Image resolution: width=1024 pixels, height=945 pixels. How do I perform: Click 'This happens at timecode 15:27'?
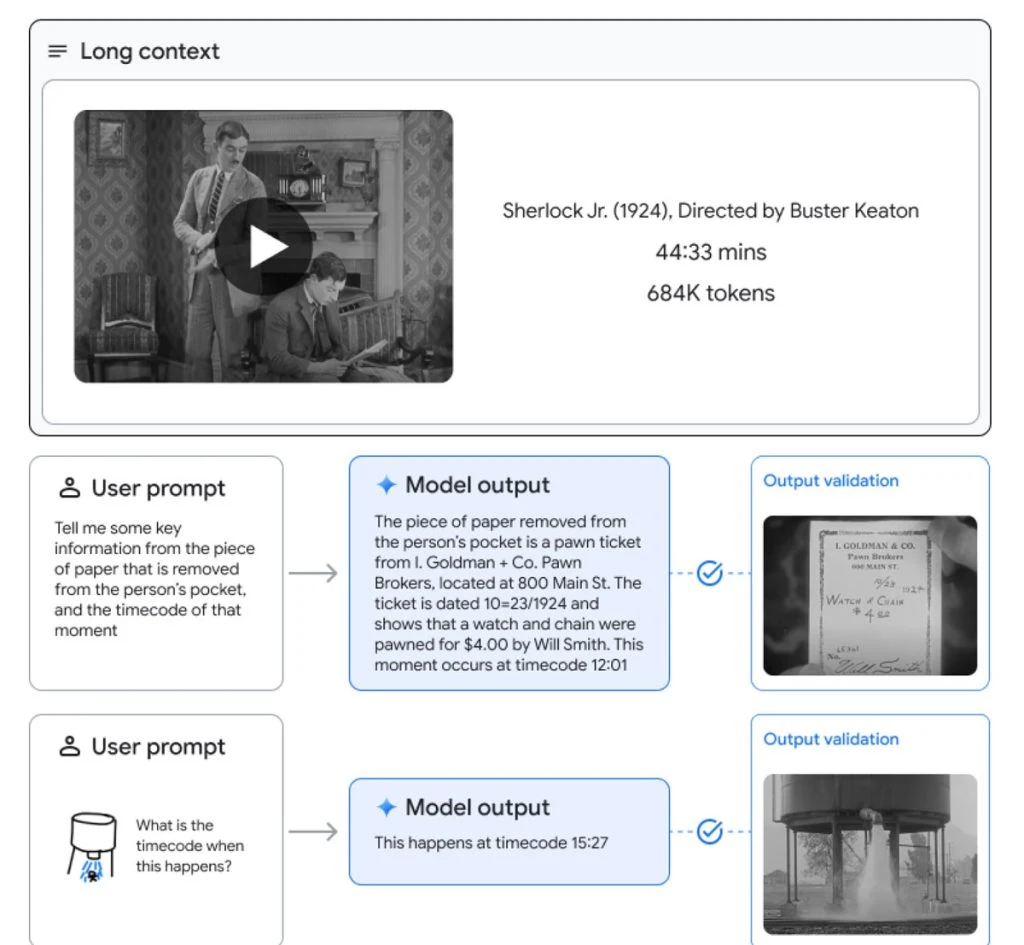pyautogui.click(x=491, y=842)
